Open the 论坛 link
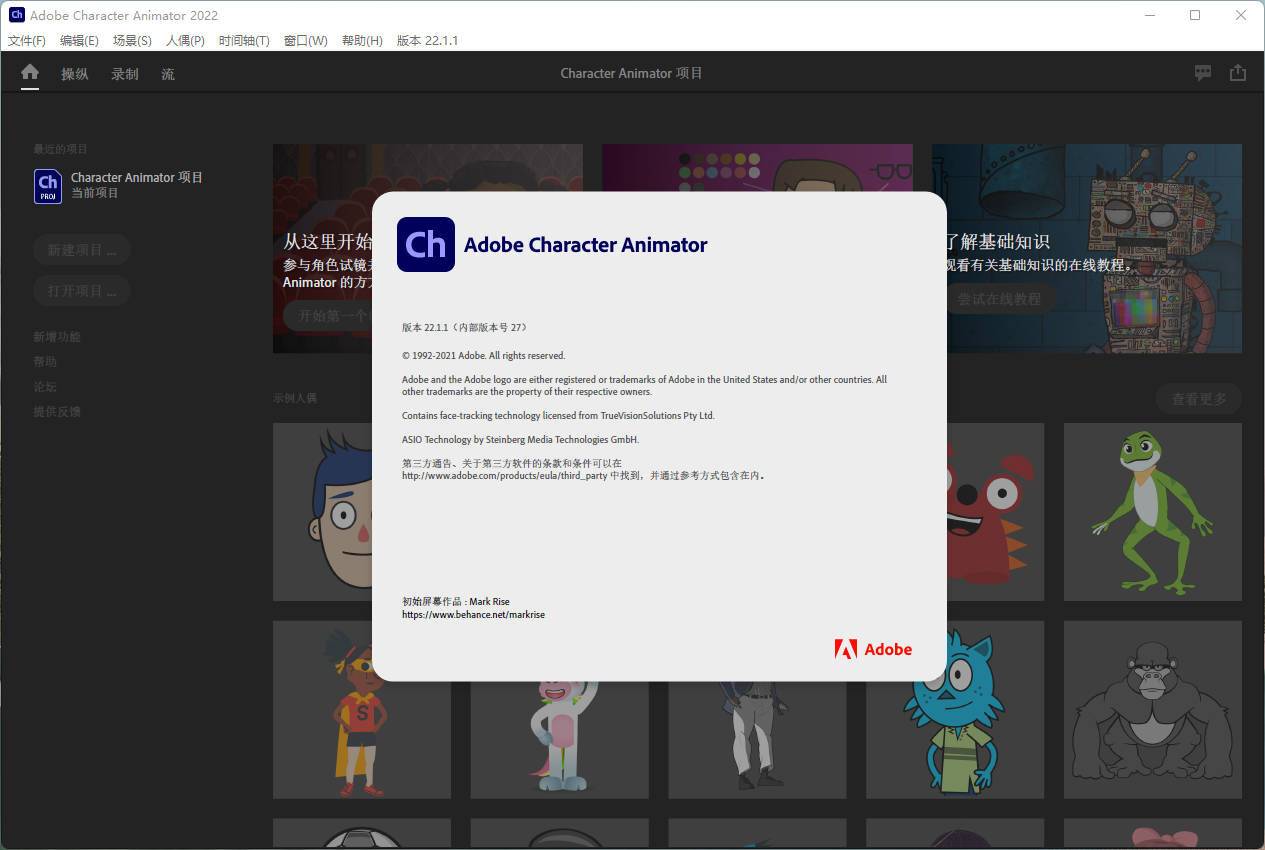 tap(45, 387)
